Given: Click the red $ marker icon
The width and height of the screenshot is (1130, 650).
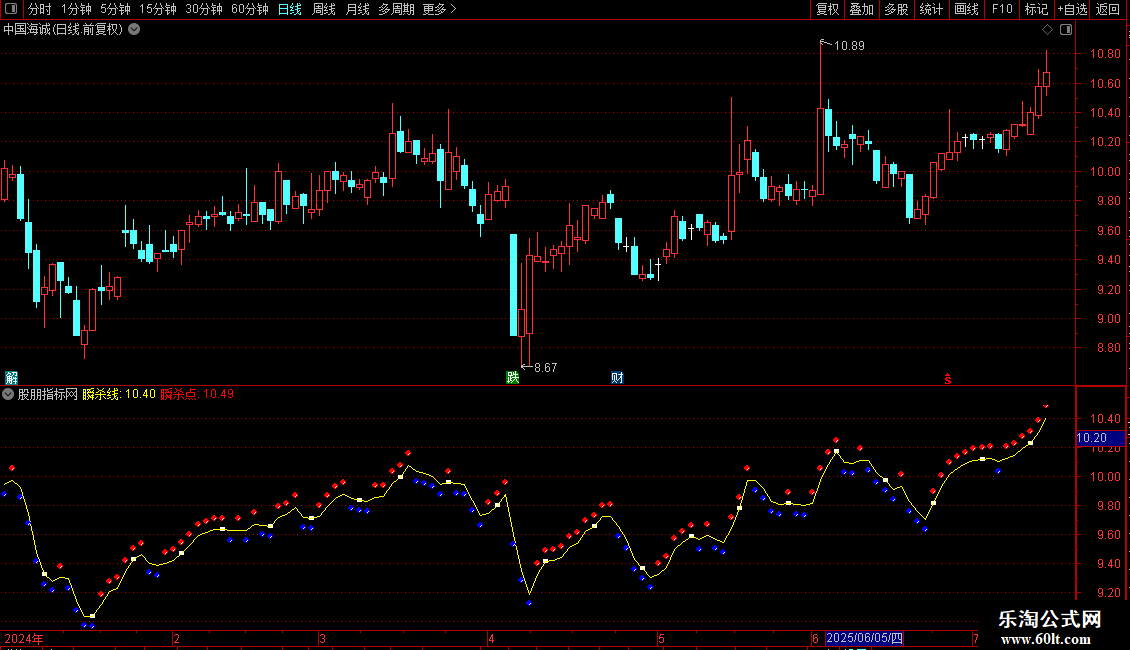Looking at the screenshot, I should point(948,379).
